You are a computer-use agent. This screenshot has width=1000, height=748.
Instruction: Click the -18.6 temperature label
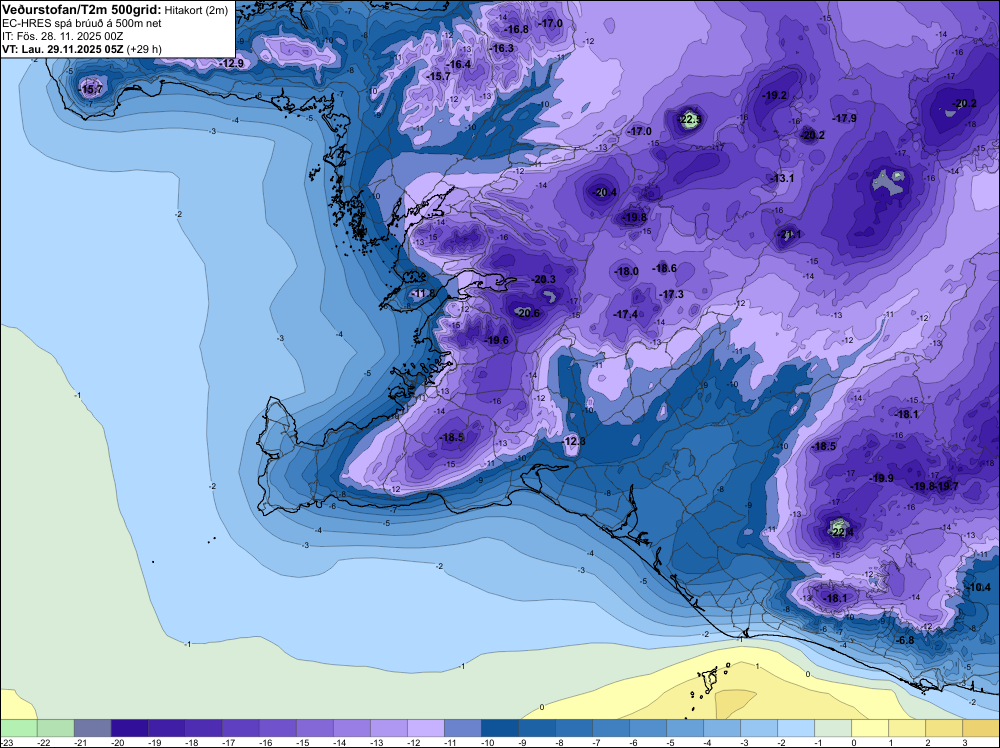665,268
